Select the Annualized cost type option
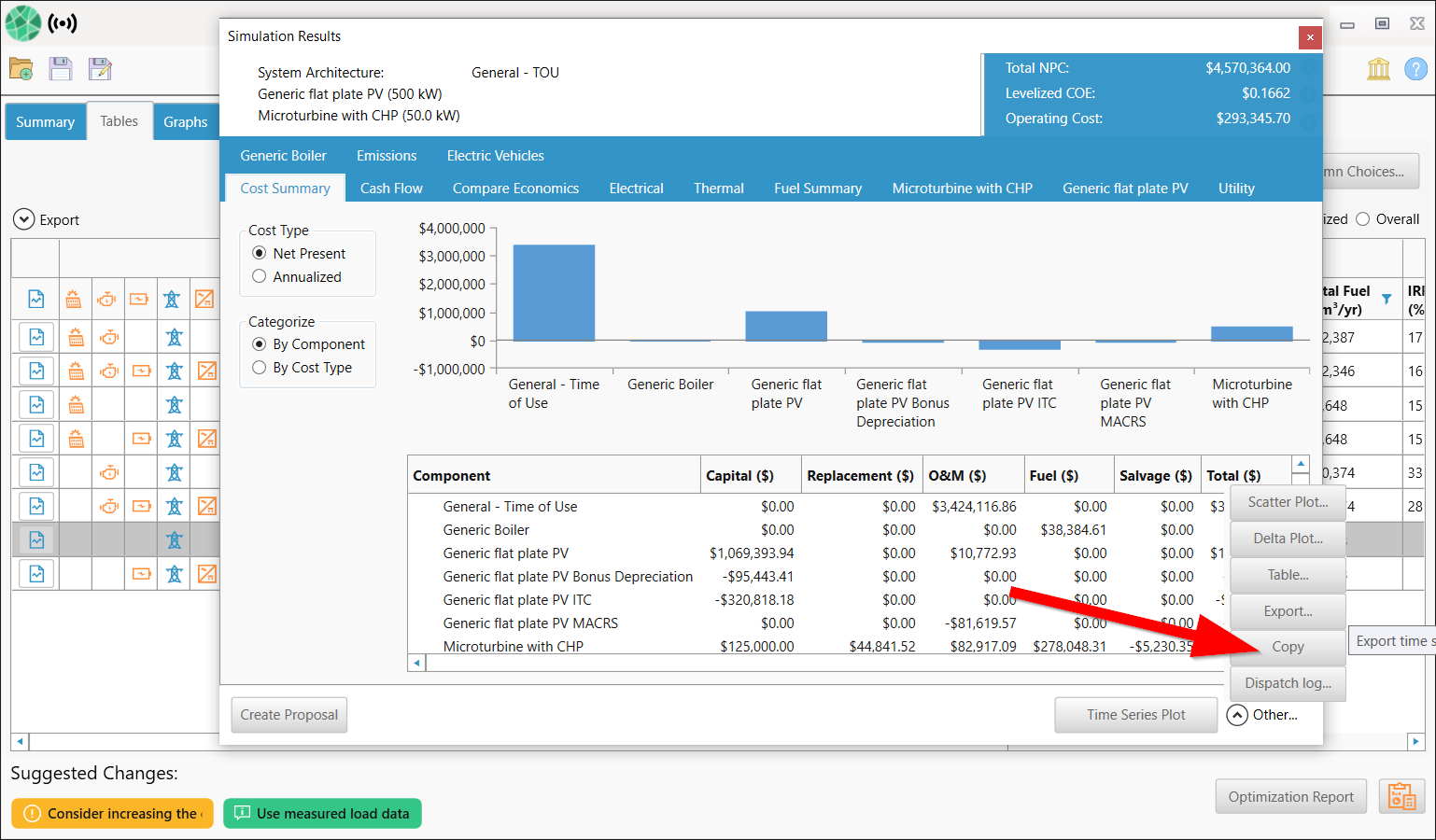Viewport: 1436px width, 840px height. click(260, 276)
